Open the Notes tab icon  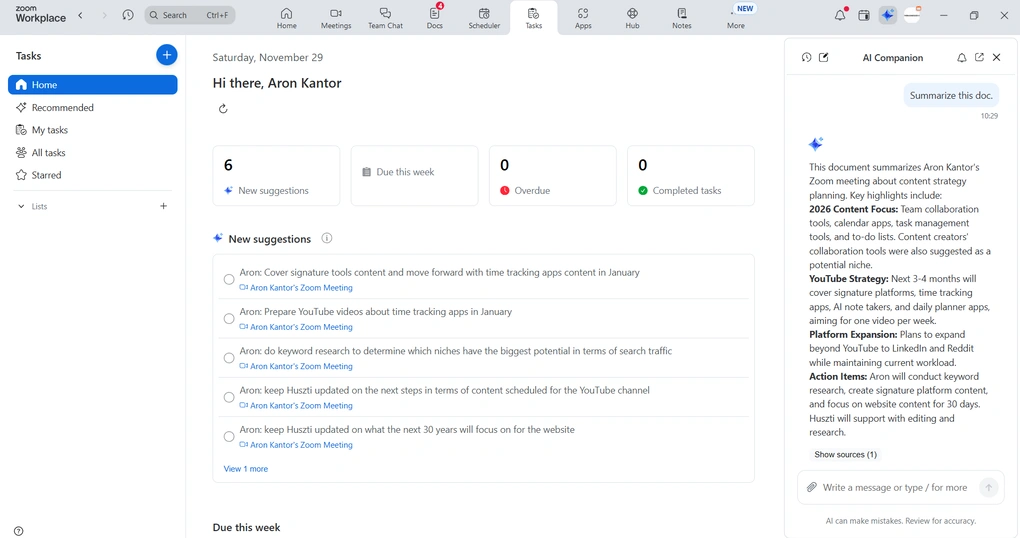682,18
